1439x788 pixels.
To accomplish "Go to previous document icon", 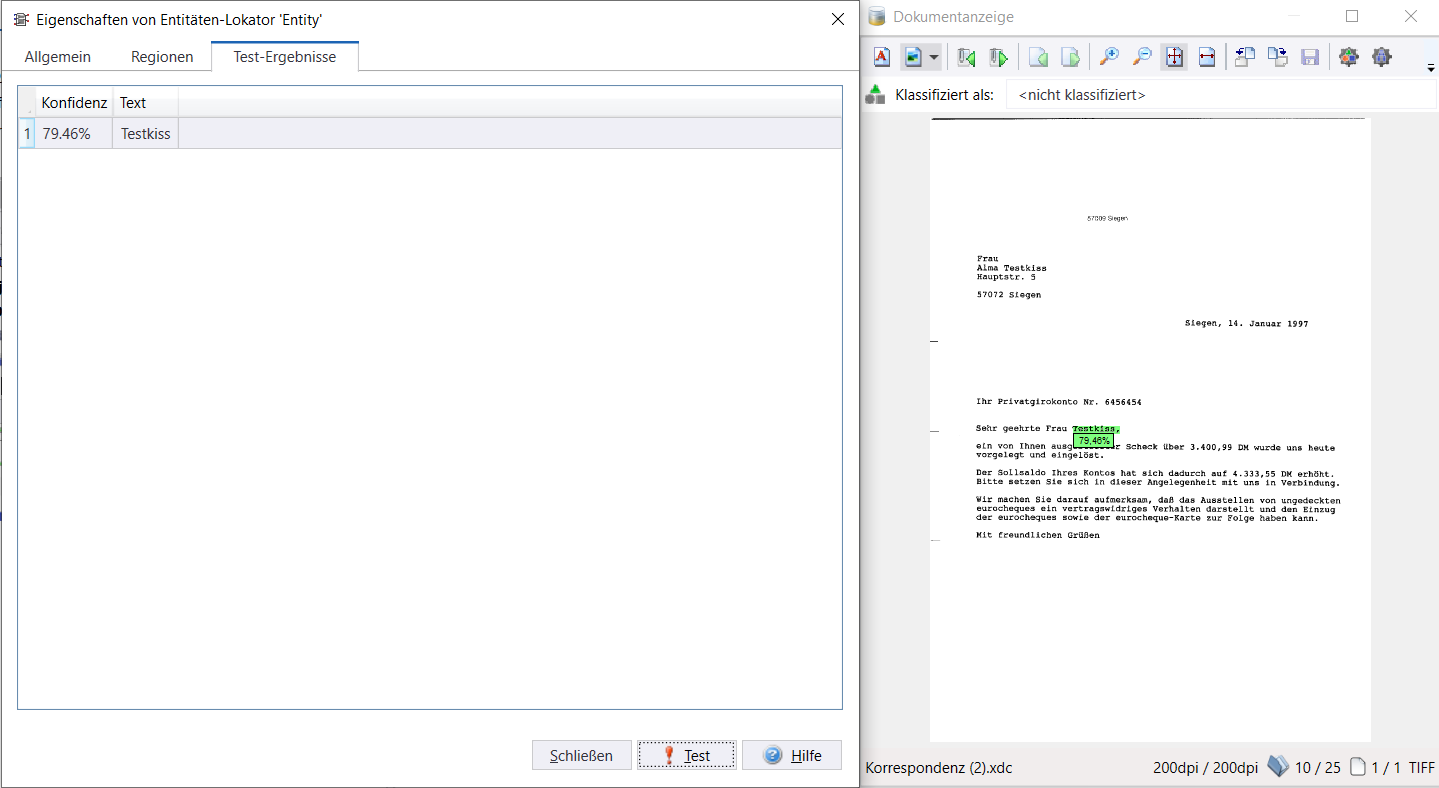I will coord(966,57).
